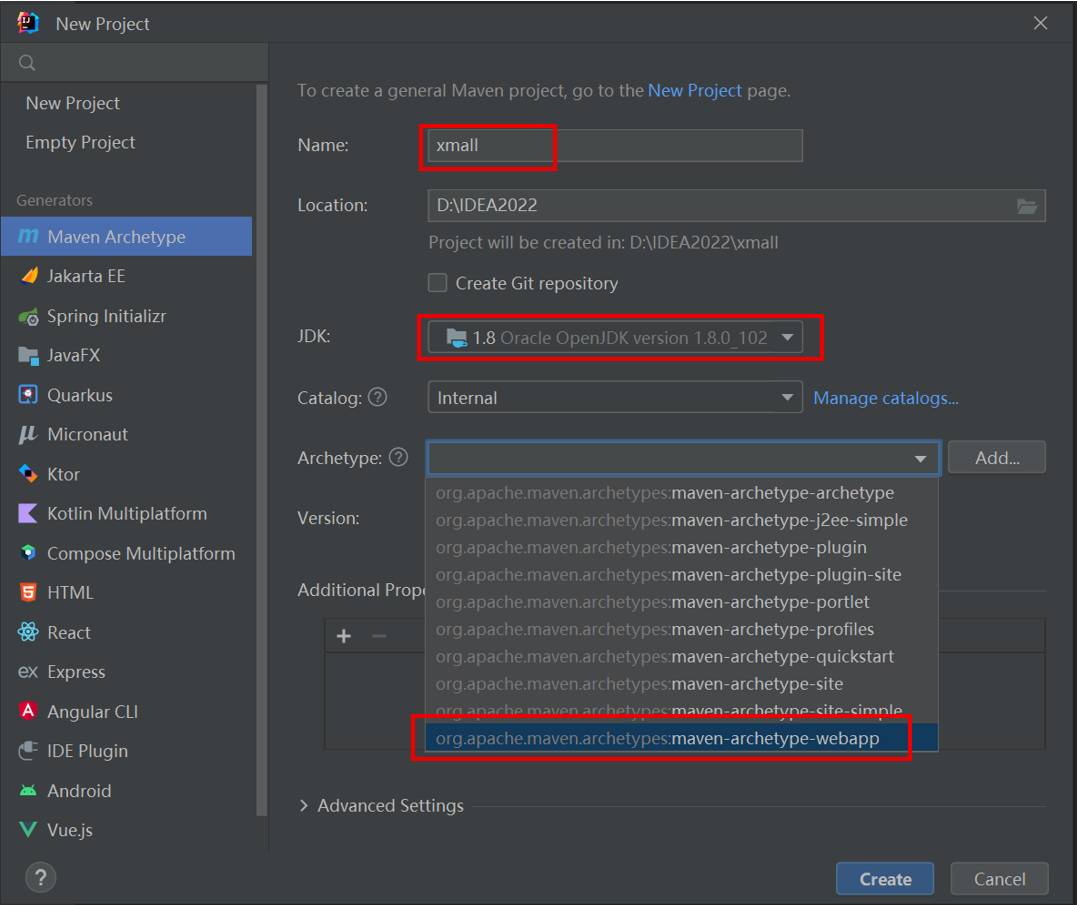Open the JDK version dropdown
Image resolution: width=1077 pixels, height=905 pixels.
click(x=615, y=338)
